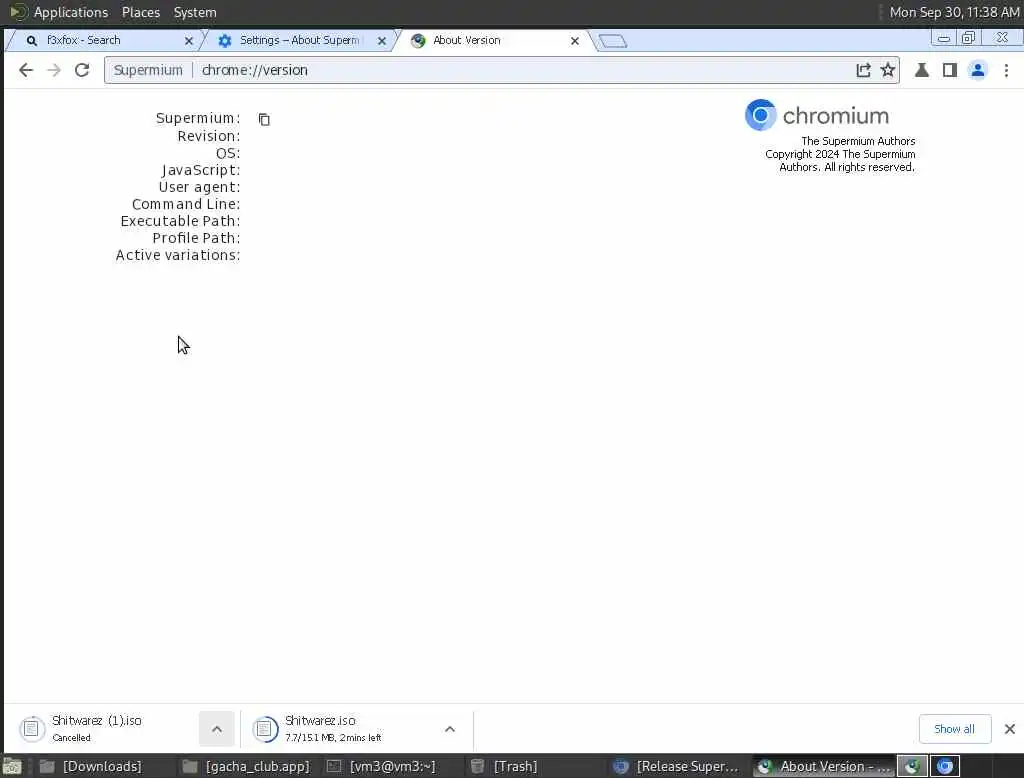Image resolution: width=1024 pixels, height=778 pixels.
Task: Click the 'Executable Path:' label
Action: tap(180, 221)
